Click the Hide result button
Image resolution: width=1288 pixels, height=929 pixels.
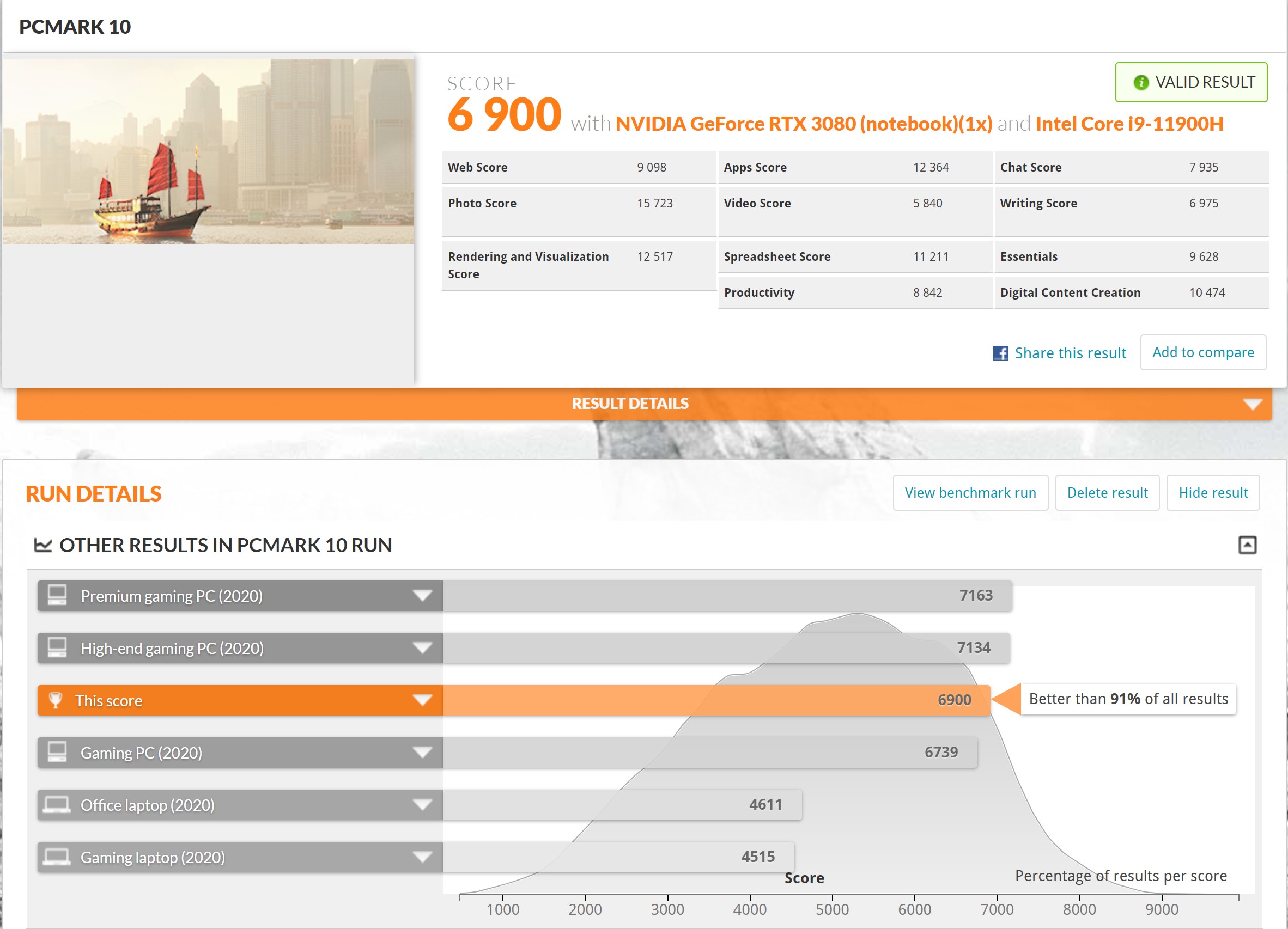(x=1213, y=493)
